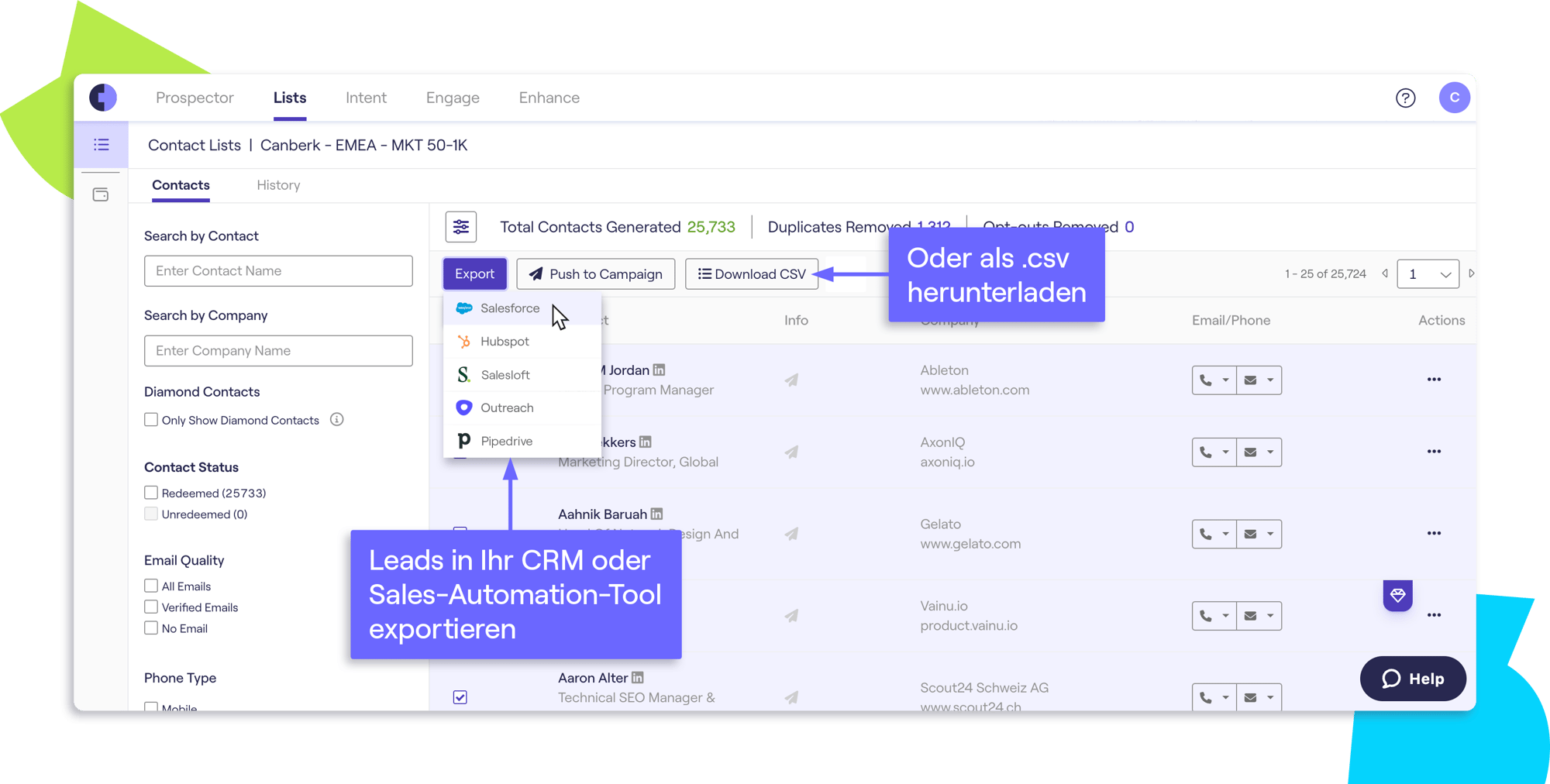Open the wallet sidebar icon
1550x784 pixels.
(101, 194)
